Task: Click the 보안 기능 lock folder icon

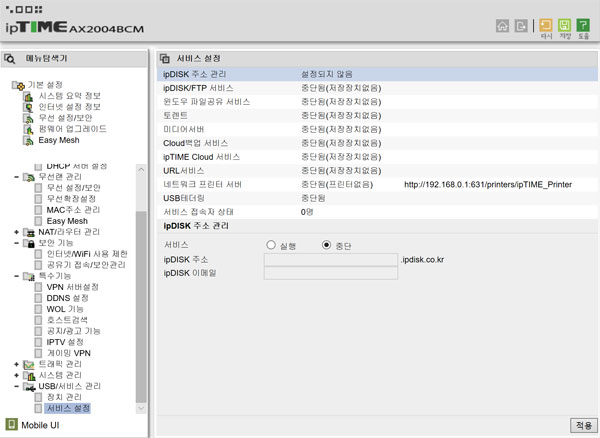Action: click(29, 243)
